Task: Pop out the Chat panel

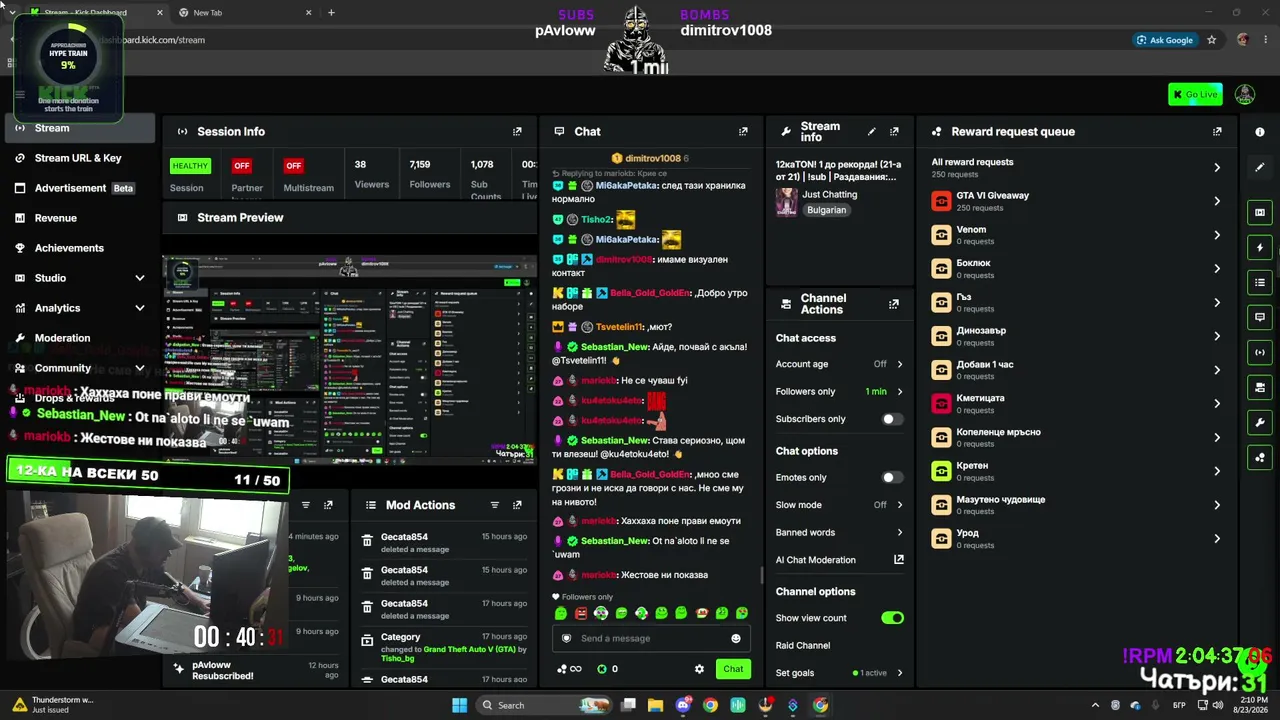Action: point(743,131)
